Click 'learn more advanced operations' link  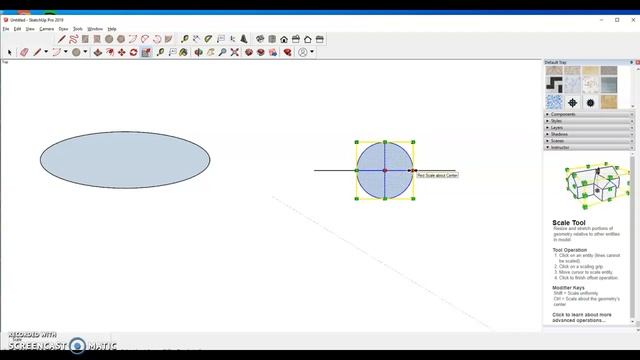582,318
